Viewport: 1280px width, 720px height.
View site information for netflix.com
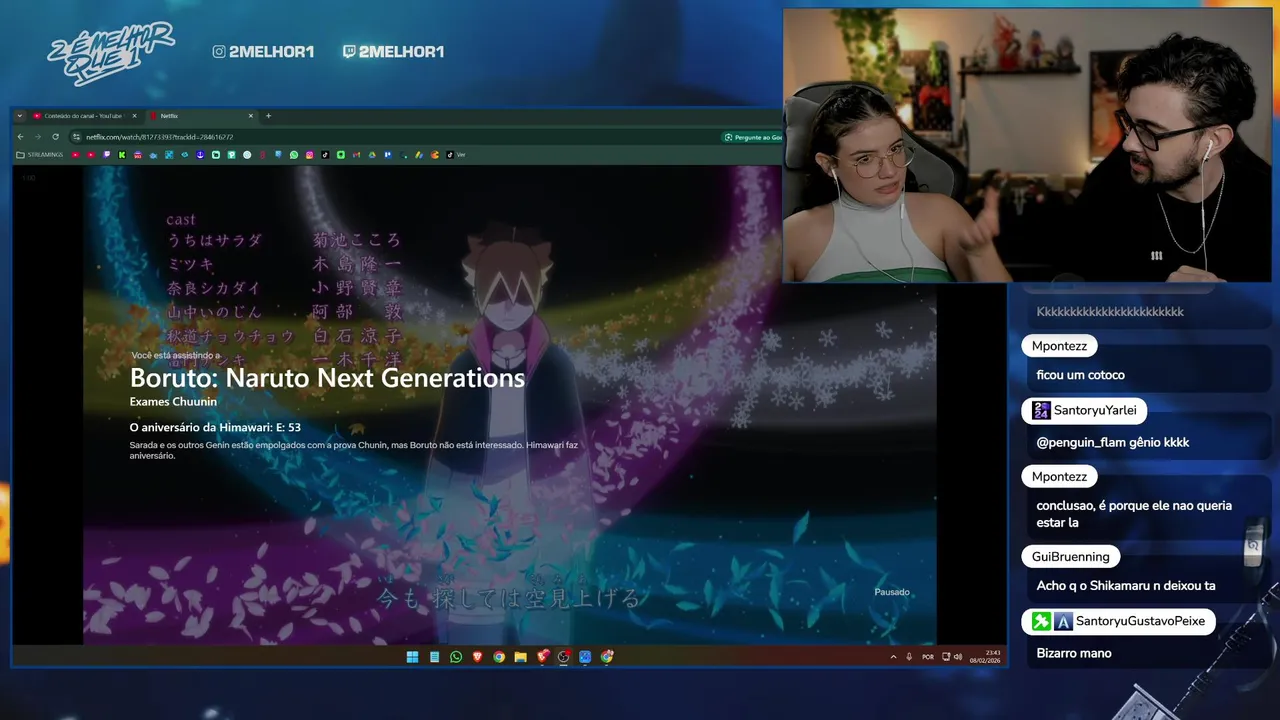76,137
